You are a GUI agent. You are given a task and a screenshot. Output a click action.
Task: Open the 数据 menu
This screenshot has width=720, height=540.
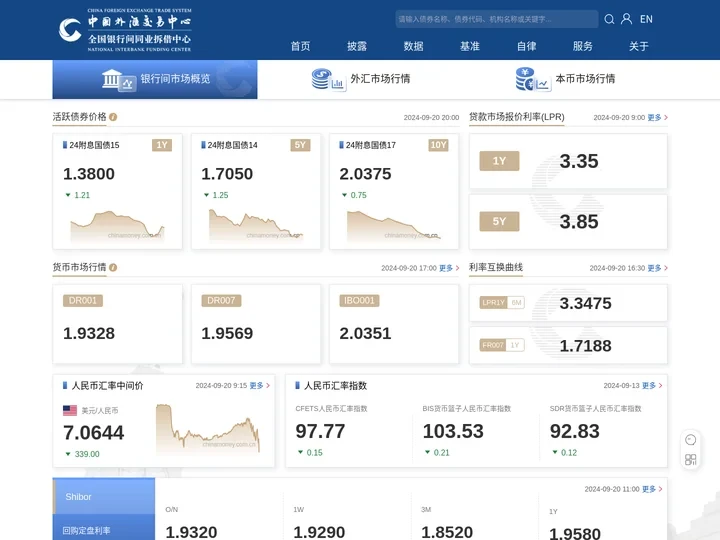coord(413,46)
